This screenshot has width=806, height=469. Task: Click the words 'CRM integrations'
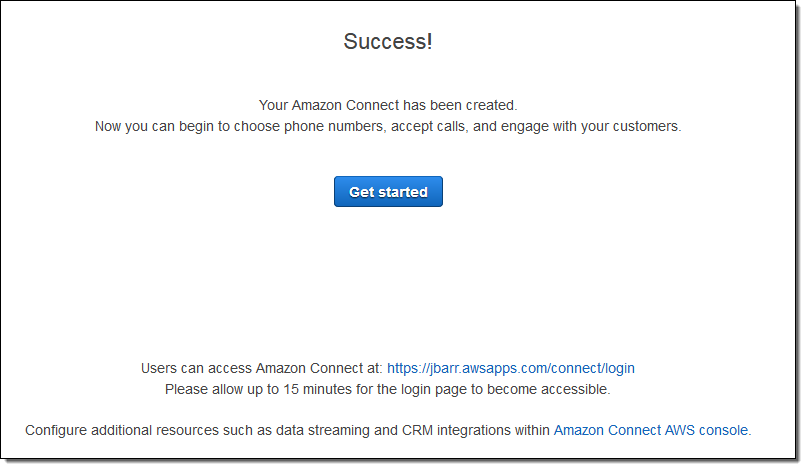click(440, 430)
